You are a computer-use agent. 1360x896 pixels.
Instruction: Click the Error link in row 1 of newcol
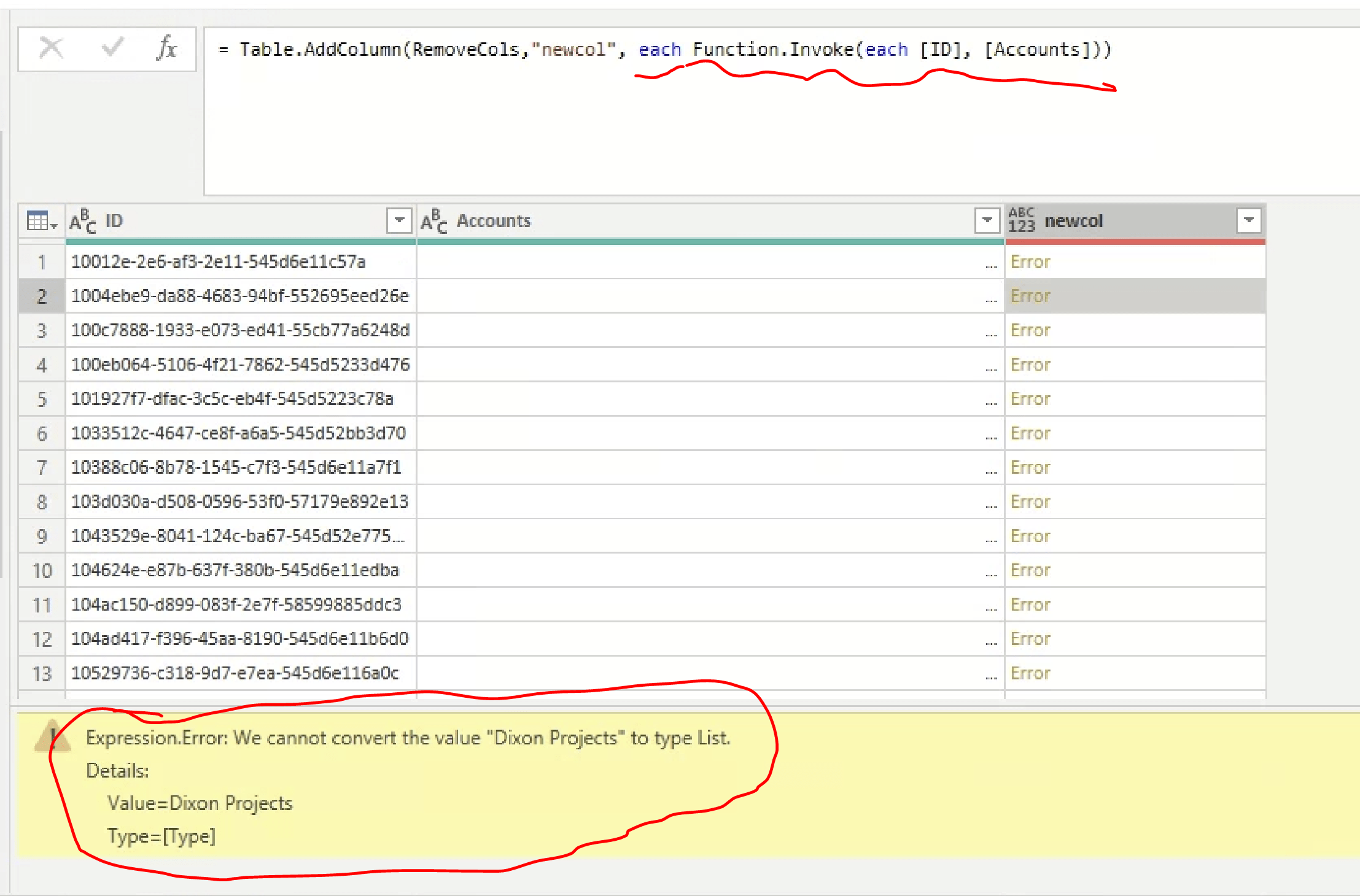(x=1030, y=261)
